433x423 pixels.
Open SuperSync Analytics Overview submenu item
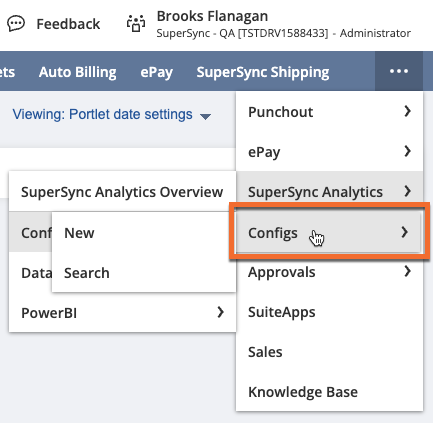point(122,192)
